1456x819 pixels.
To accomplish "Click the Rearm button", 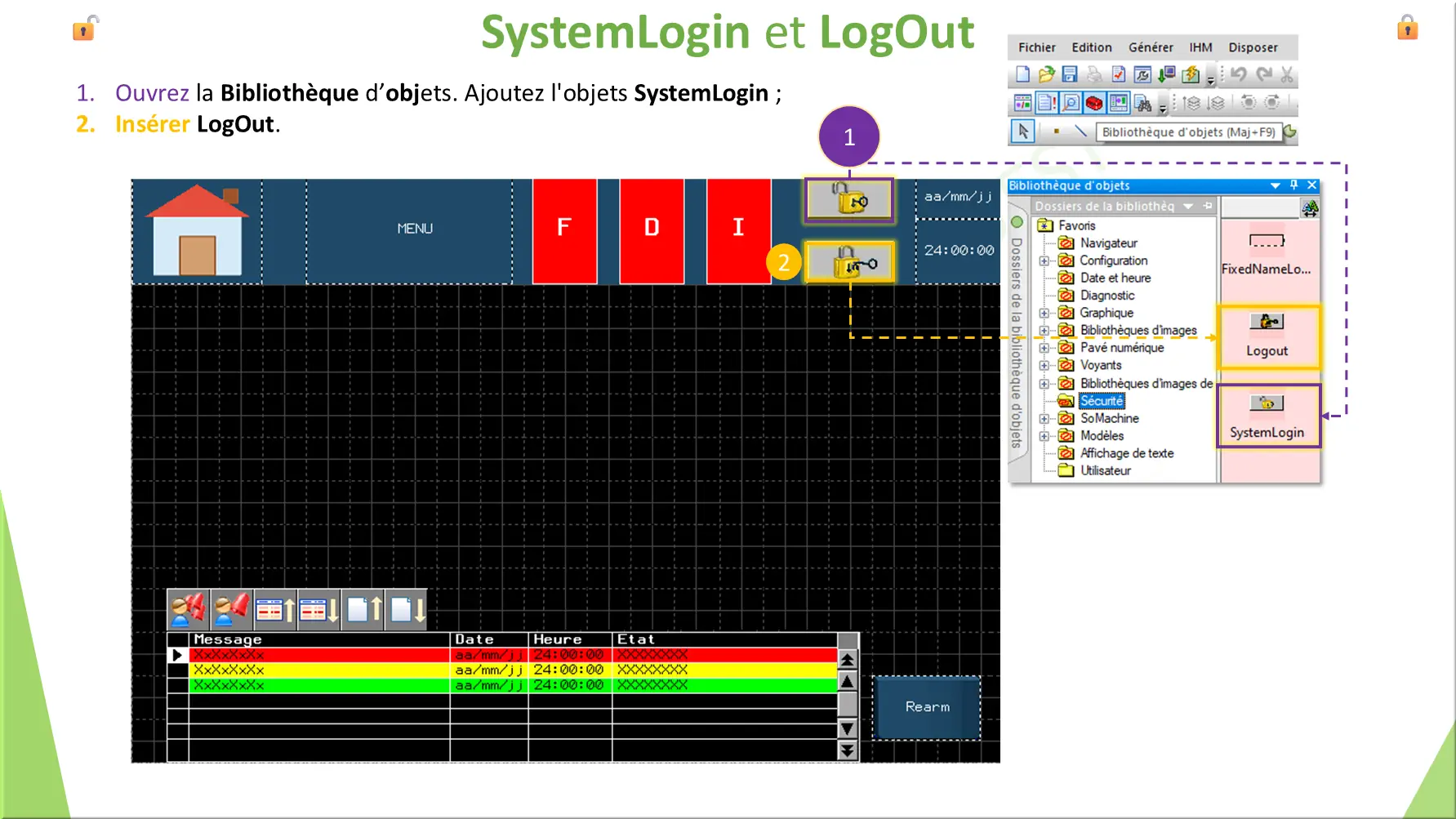I will 927,707.
